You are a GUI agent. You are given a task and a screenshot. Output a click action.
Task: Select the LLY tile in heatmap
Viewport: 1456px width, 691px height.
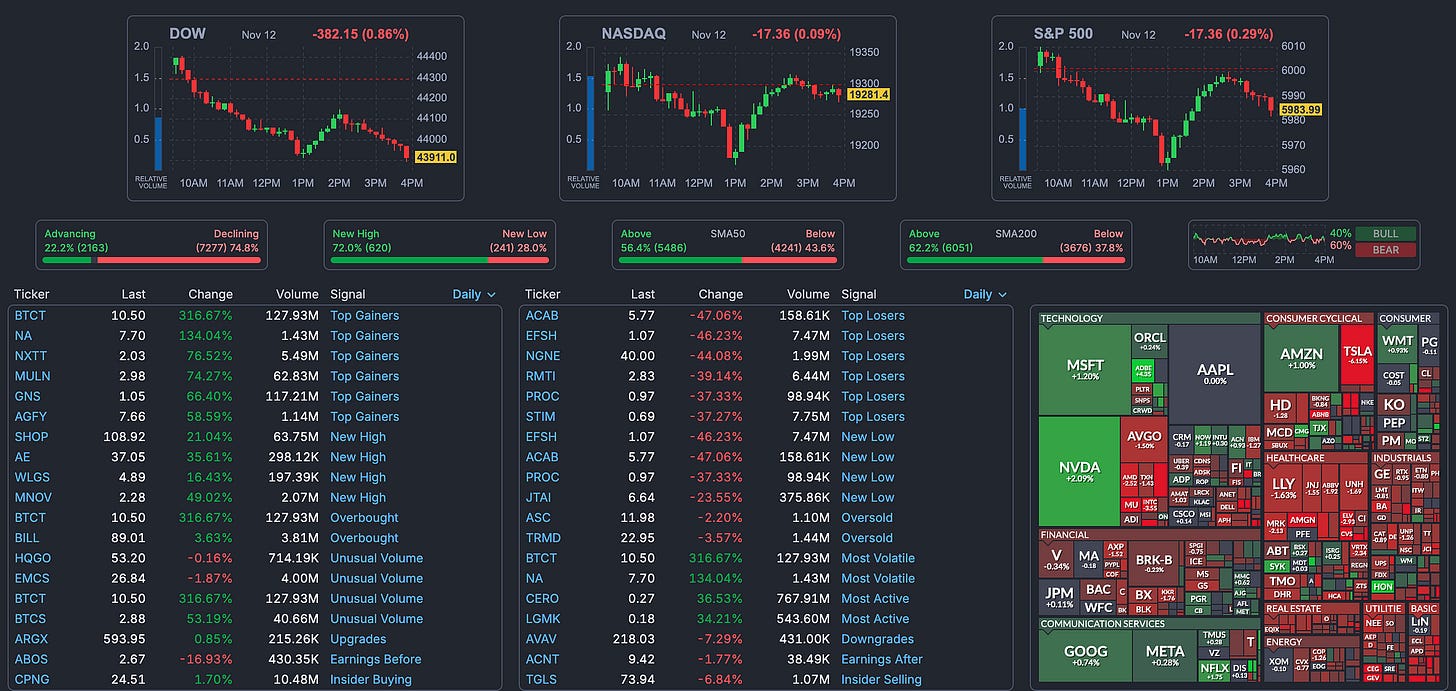click(1283, 488)
